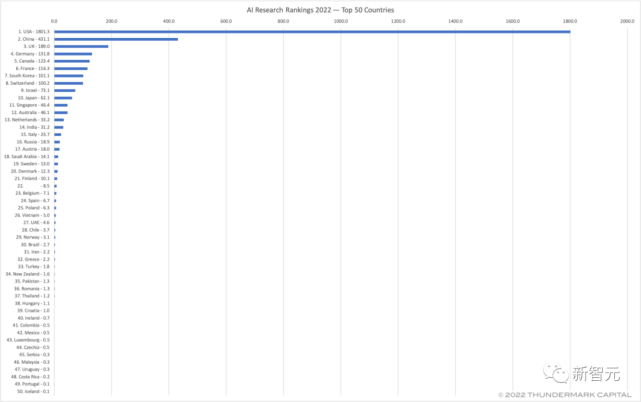Screen dimensions: 641x402
Task: Select the label 7. South Korea - 101.1
Action: click(x=27, y=76)
